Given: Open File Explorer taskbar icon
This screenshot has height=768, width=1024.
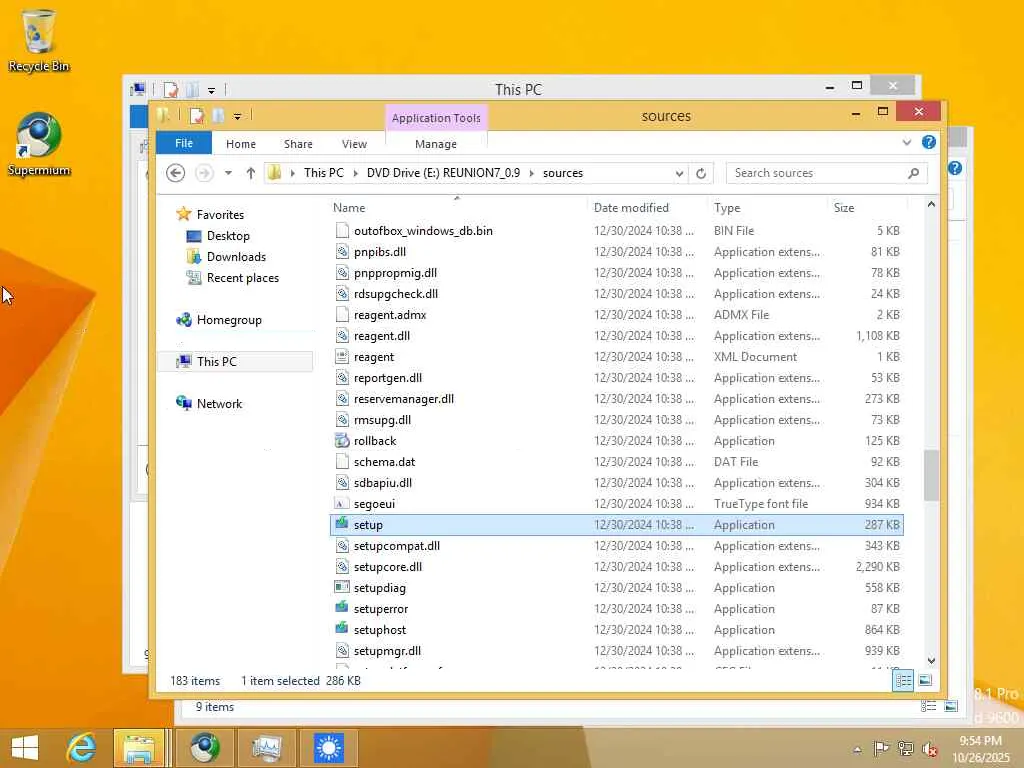Looking at the screenshot, I should point(138,748).
